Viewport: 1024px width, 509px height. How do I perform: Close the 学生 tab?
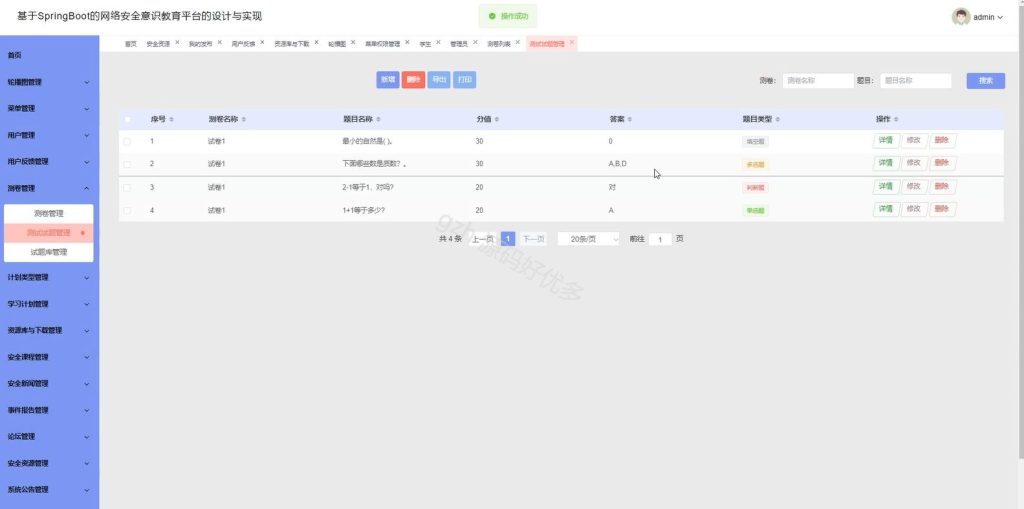point(438,42)
